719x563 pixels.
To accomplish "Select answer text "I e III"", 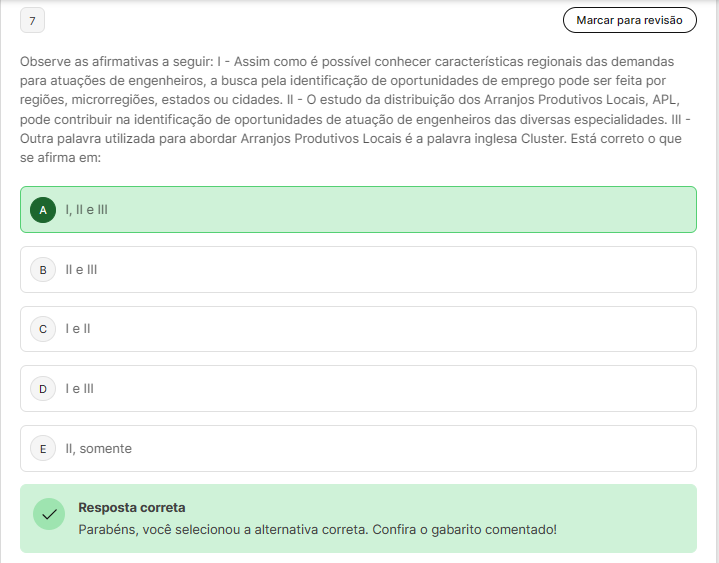I will click(x=80, y=389).
